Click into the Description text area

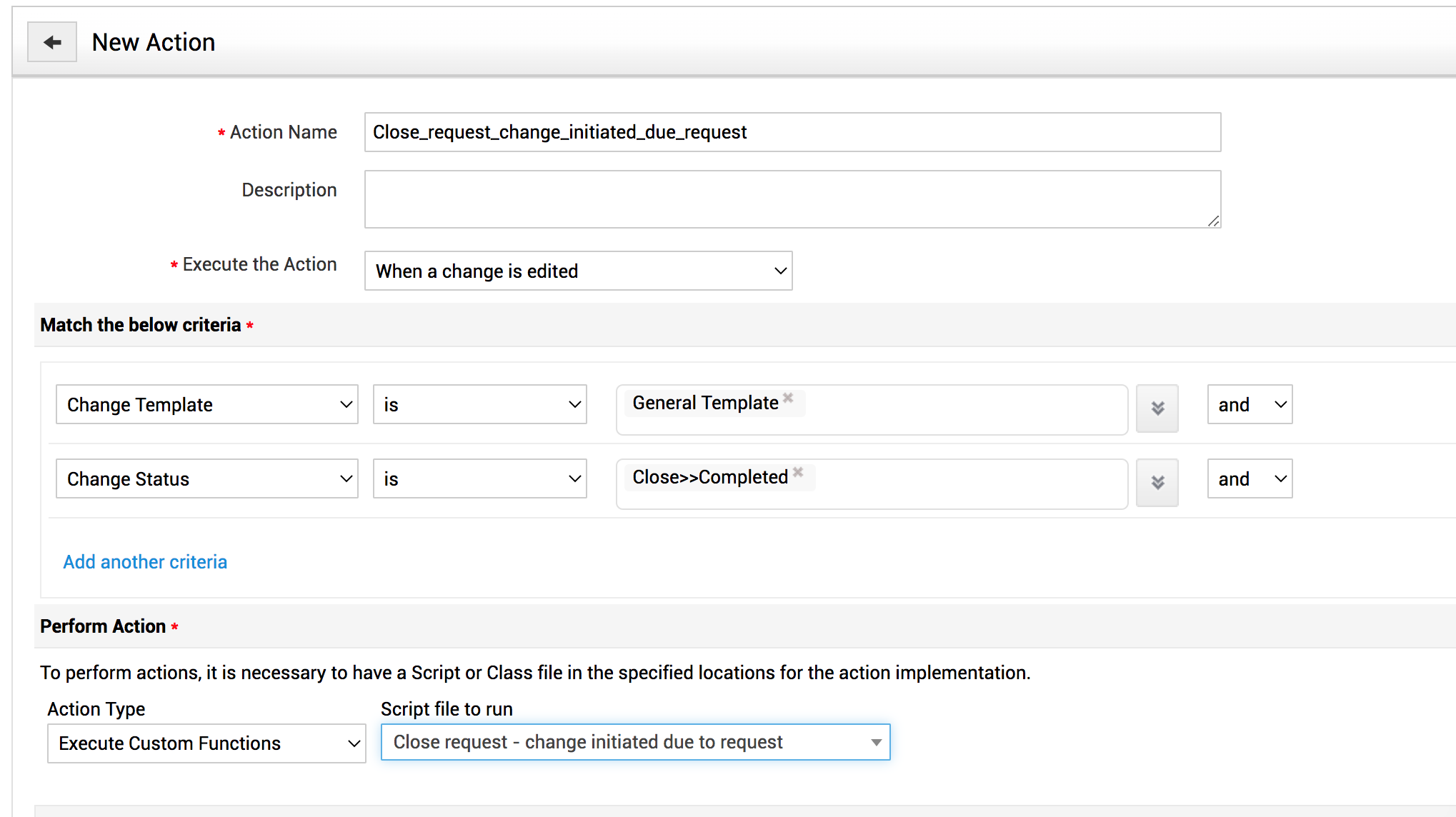[x=792, y=199]
